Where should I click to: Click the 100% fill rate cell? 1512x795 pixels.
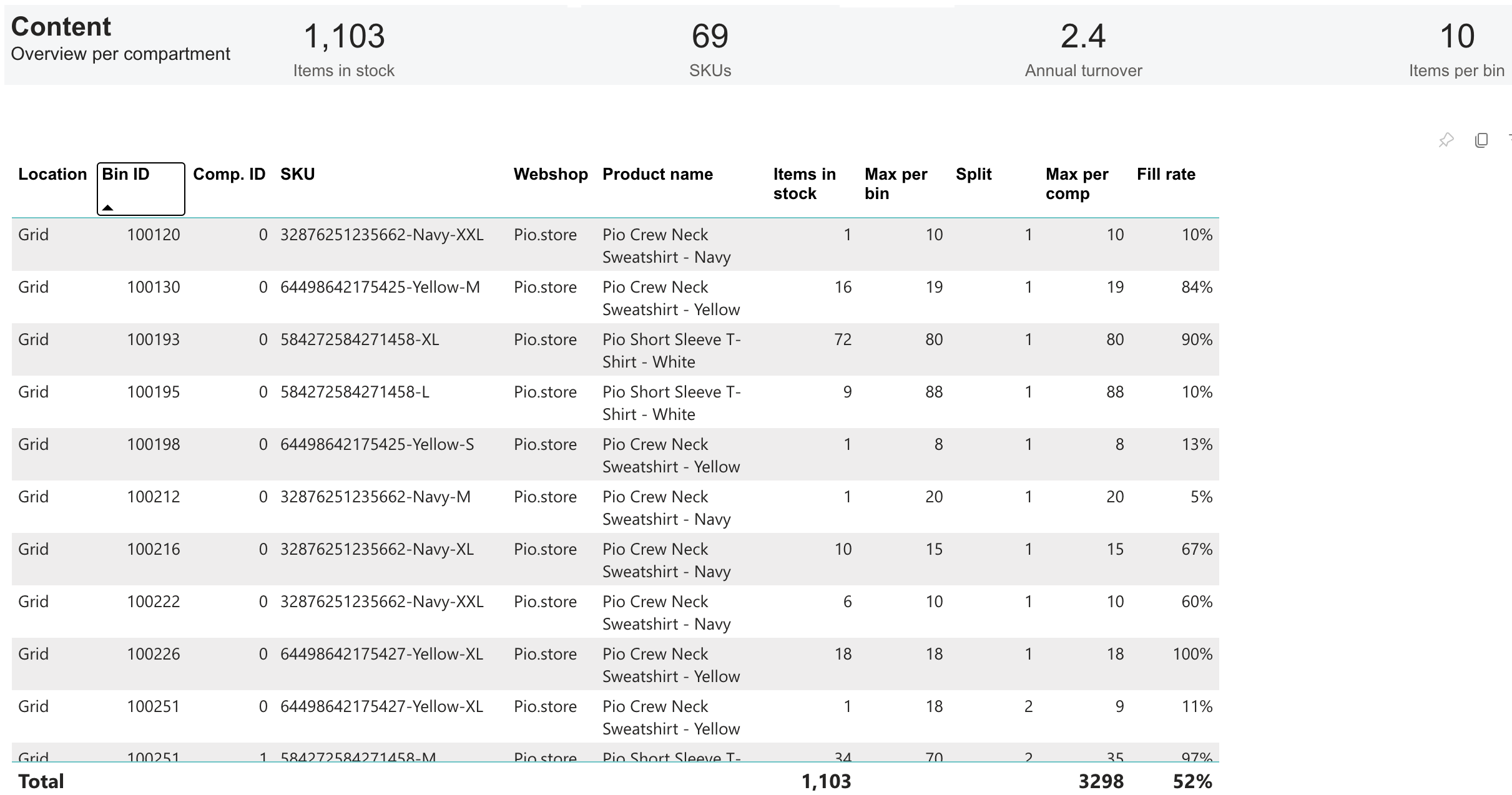tap(1192, 655)
